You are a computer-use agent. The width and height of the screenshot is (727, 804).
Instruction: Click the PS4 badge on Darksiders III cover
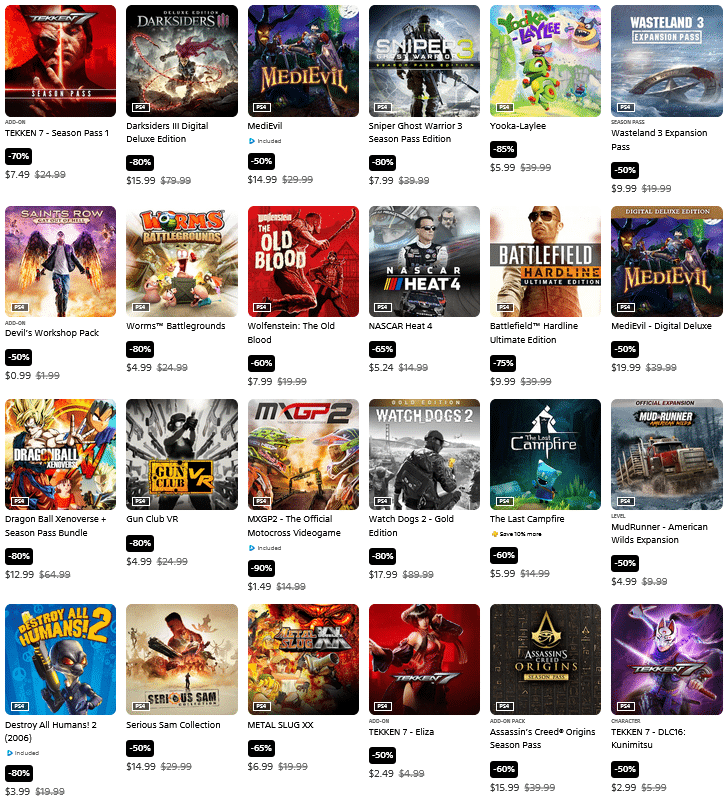140,107
